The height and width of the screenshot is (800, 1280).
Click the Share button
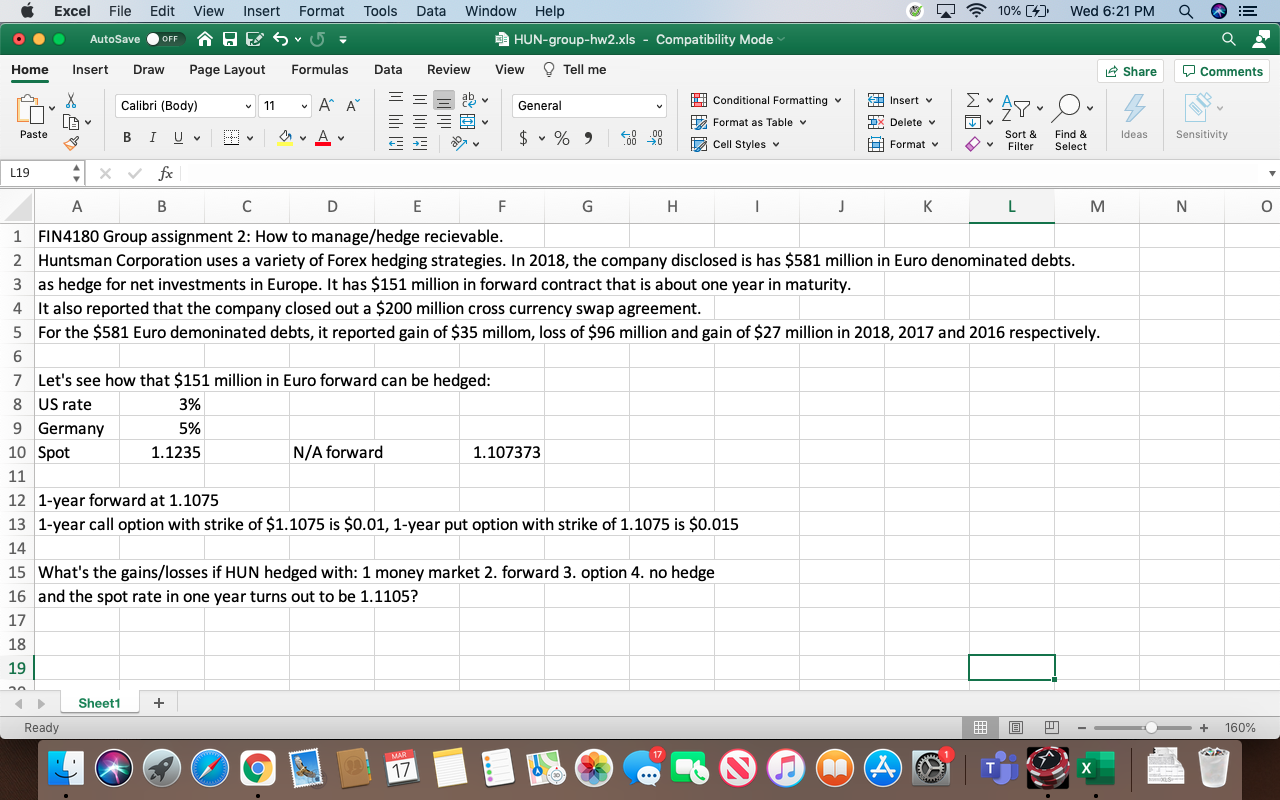tap(1130, 70)
